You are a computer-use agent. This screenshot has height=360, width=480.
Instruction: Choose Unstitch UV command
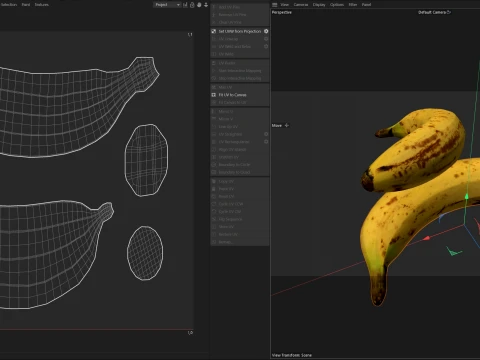pyautogui.click(x=240, y=157)
